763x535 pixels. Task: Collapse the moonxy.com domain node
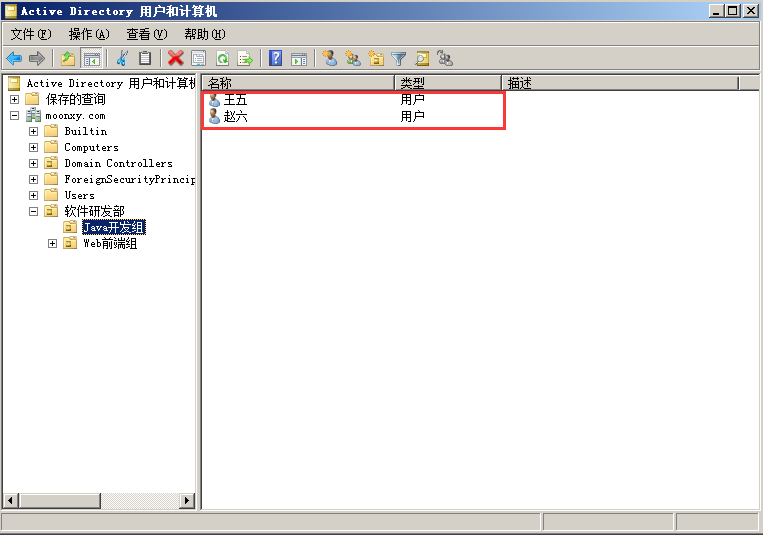click(15, 115)
